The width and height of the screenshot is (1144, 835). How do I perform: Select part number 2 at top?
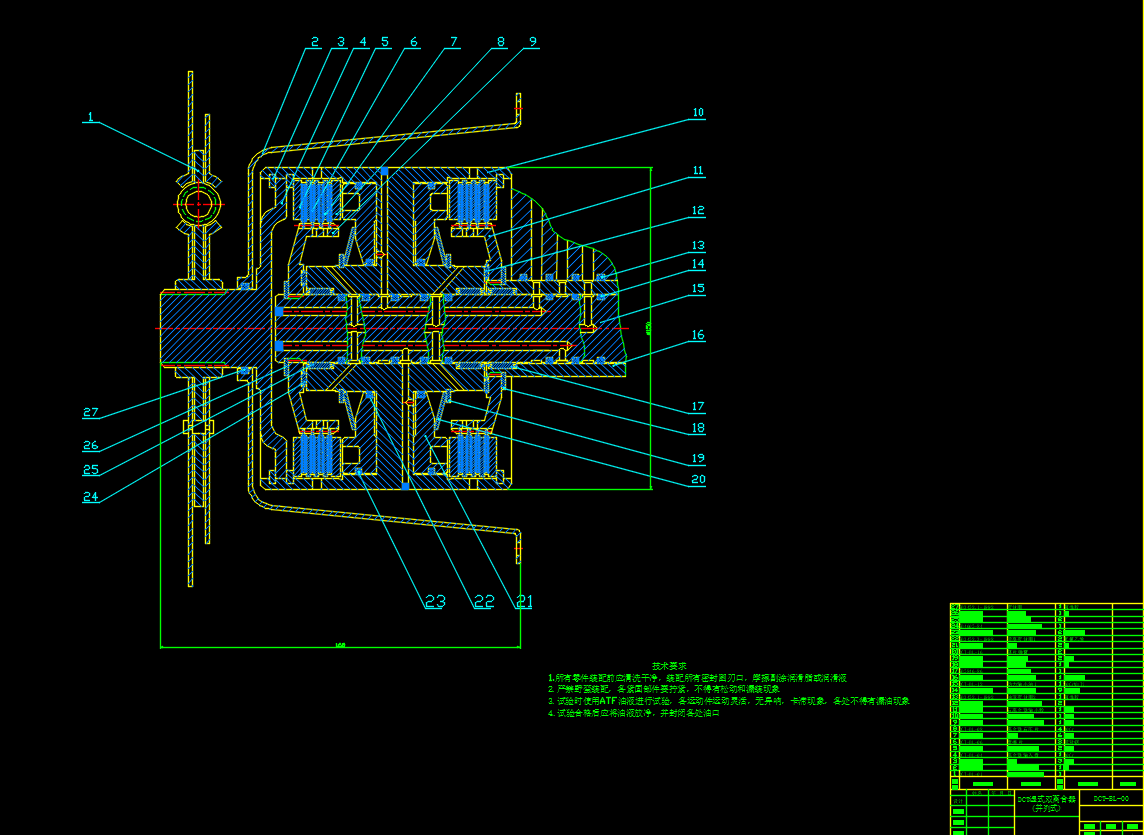[314, 42]
